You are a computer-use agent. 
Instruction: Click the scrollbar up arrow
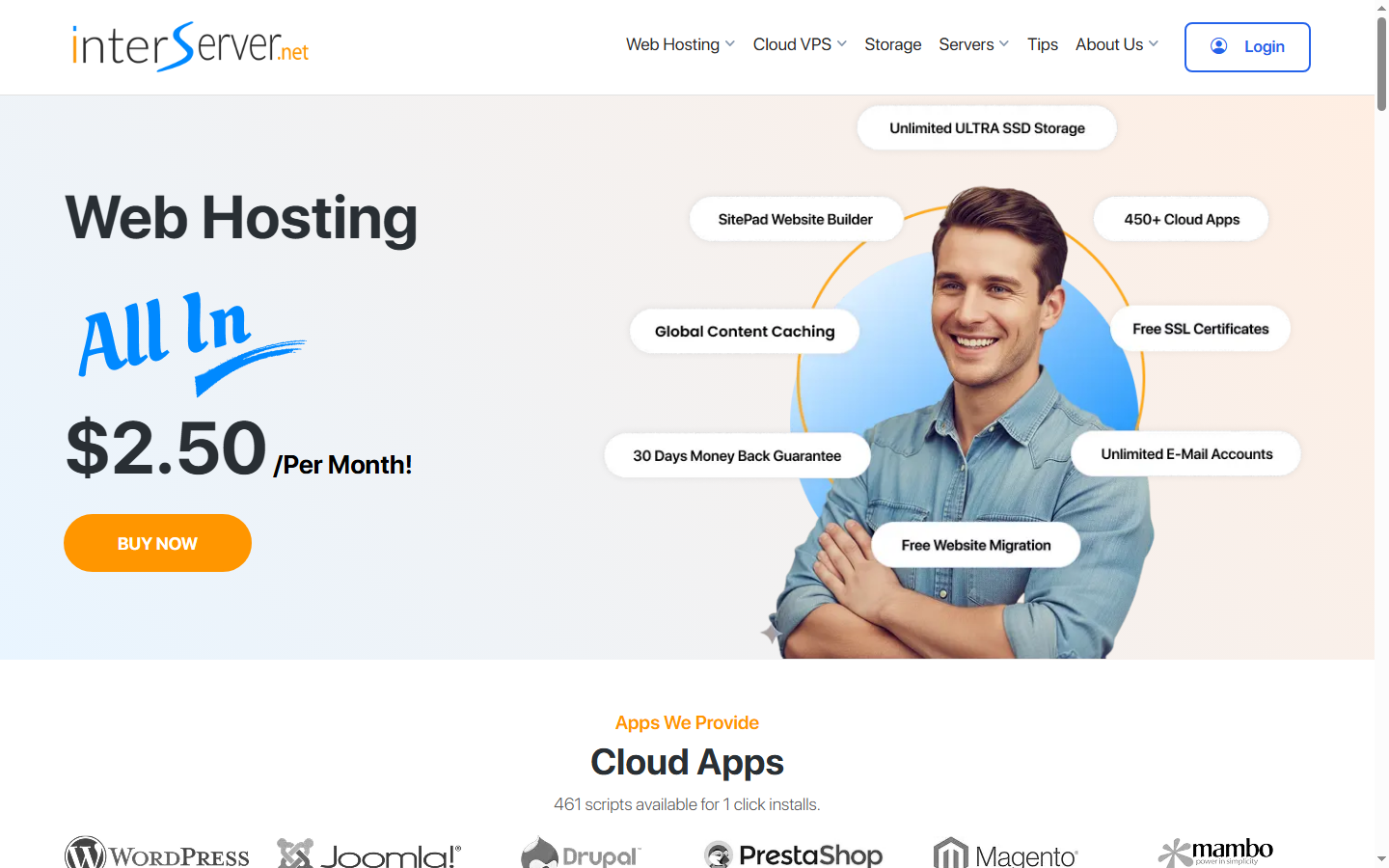[1381, 8]
